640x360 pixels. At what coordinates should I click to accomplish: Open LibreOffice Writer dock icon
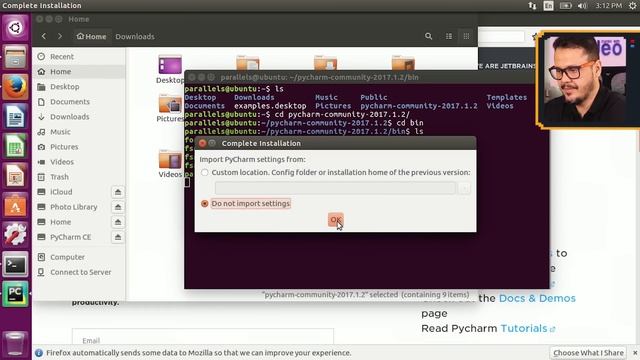pos(15,116)
